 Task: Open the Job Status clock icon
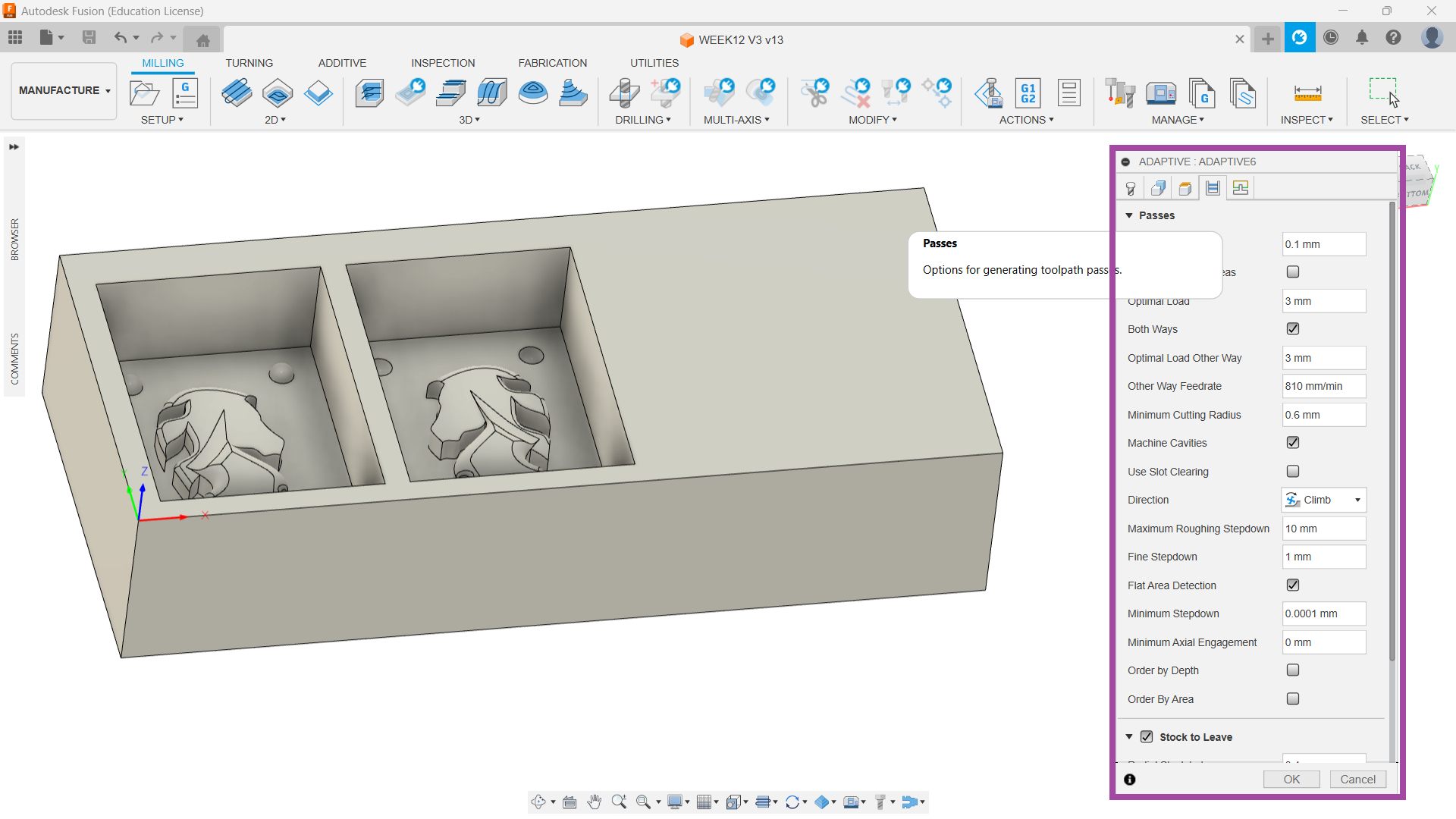pyautogui.click(x=1331, y=38)
